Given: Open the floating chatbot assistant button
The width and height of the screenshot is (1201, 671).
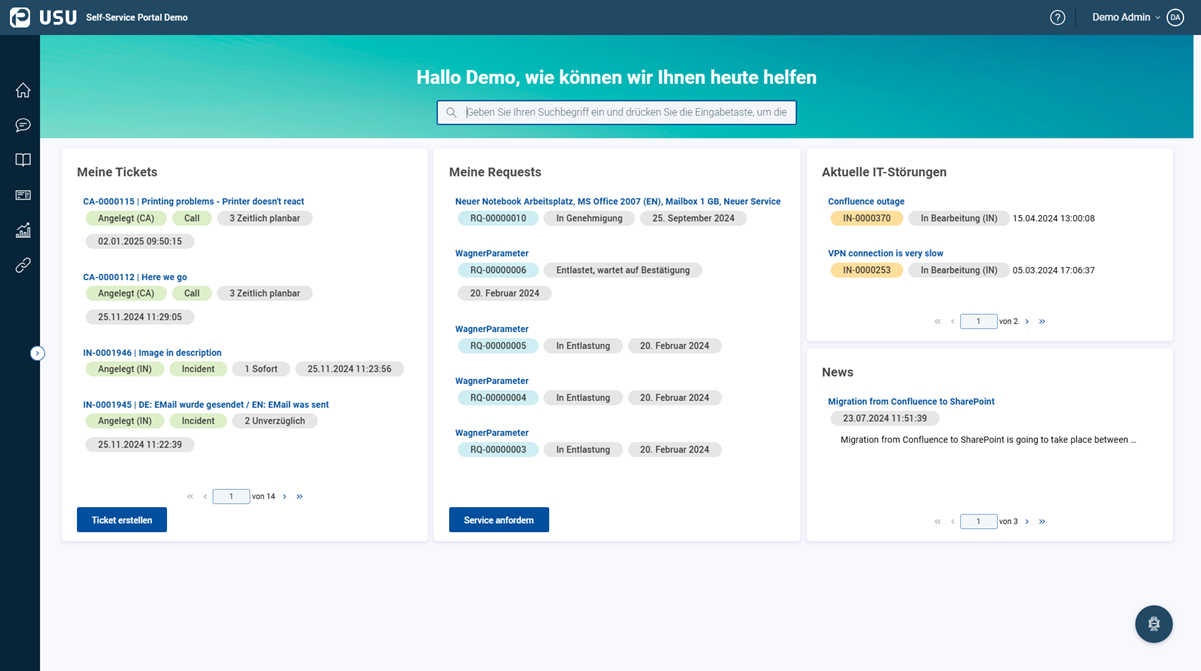Looking at the screenshot, I should coord(1154,624).
